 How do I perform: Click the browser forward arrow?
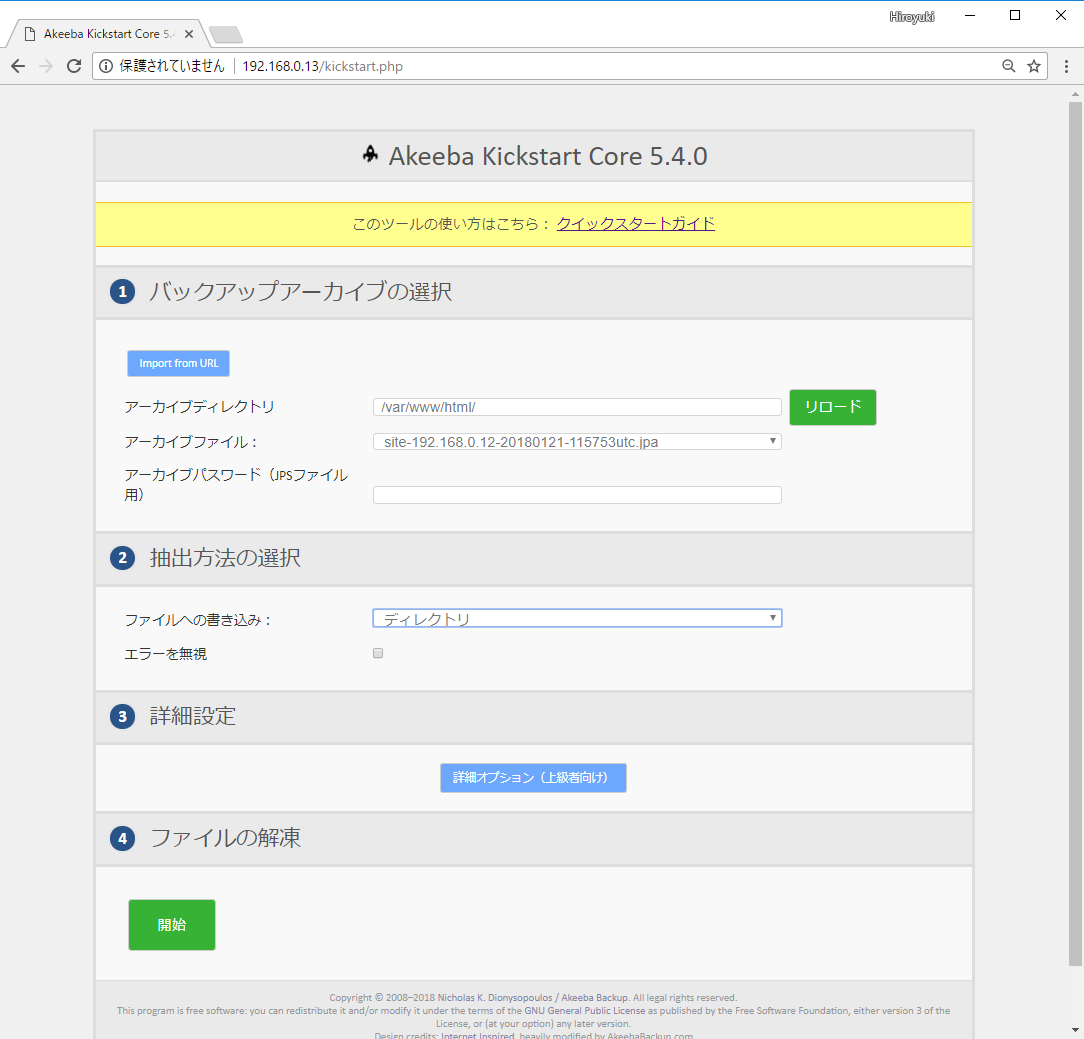tap(46, 66)
